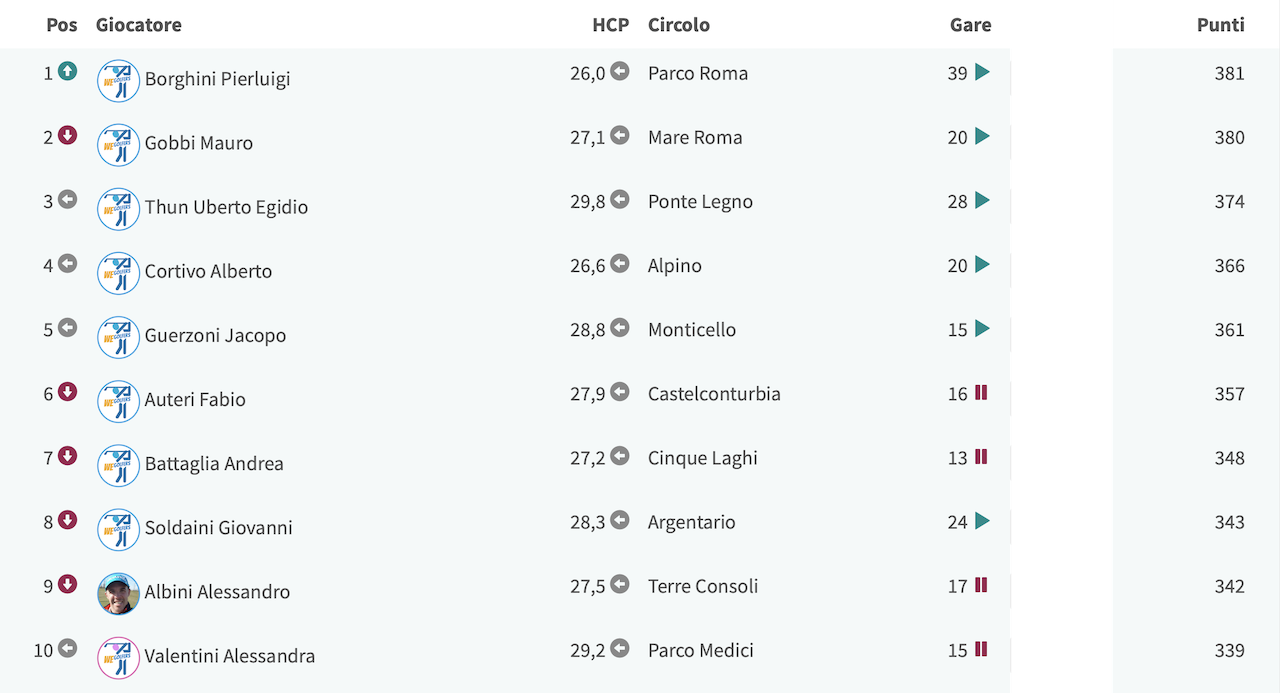Screen dimensions: 1280x693
Task: Sort the table by the HCP header
Action: (x=610, y=25)
